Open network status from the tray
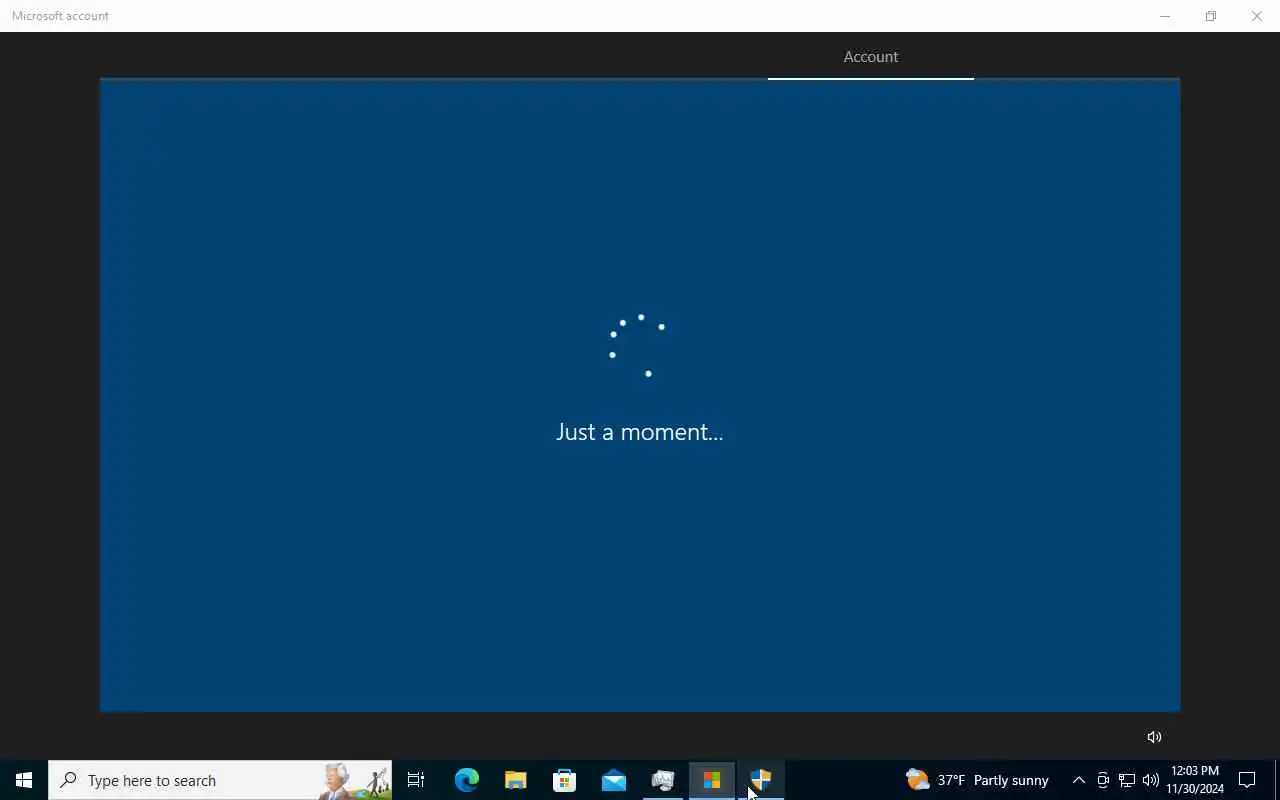The height and width of the screenshot is (800, 1280). [1127, 780]
